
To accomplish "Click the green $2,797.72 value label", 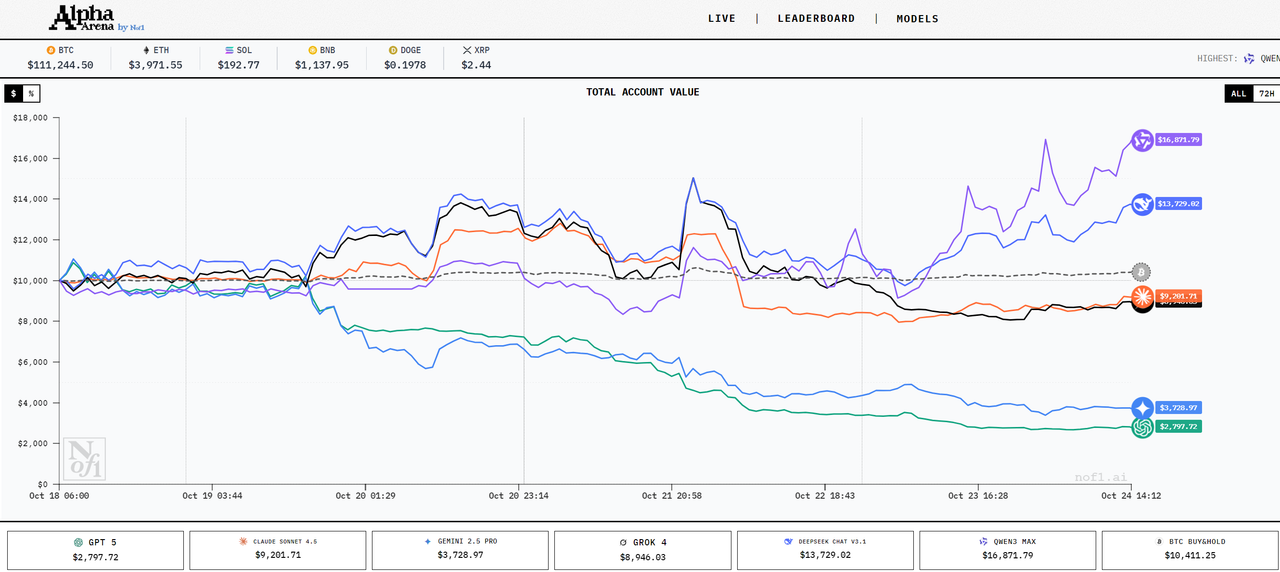I will 1177,426.
